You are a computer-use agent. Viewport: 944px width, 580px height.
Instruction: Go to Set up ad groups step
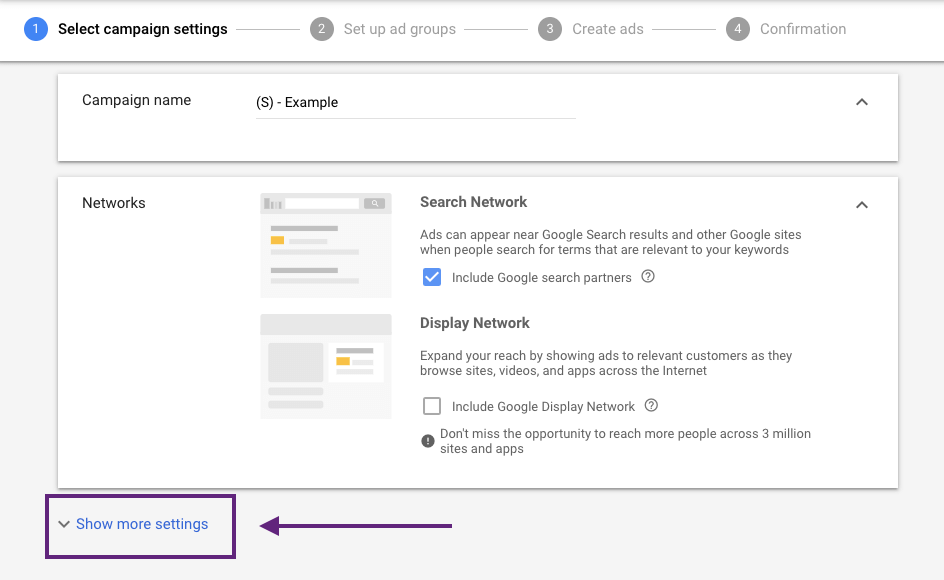click(400, 29)
